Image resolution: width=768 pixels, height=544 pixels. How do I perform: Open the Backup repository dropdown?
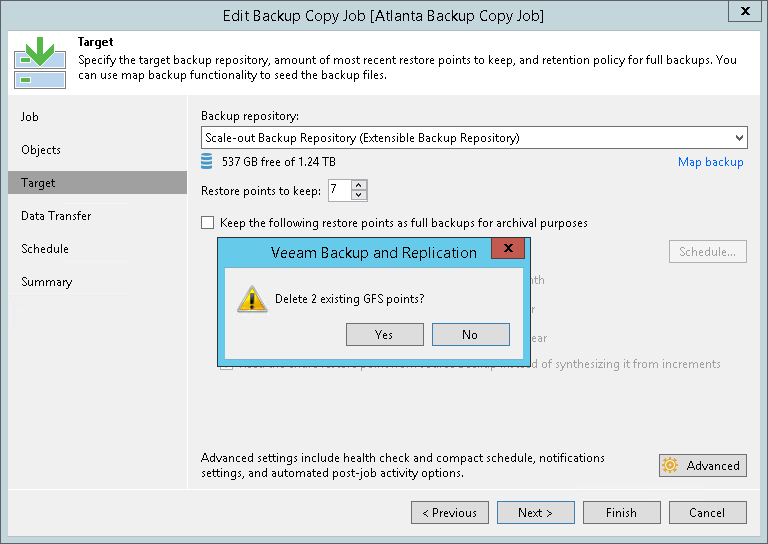click(x=739, y=138)
